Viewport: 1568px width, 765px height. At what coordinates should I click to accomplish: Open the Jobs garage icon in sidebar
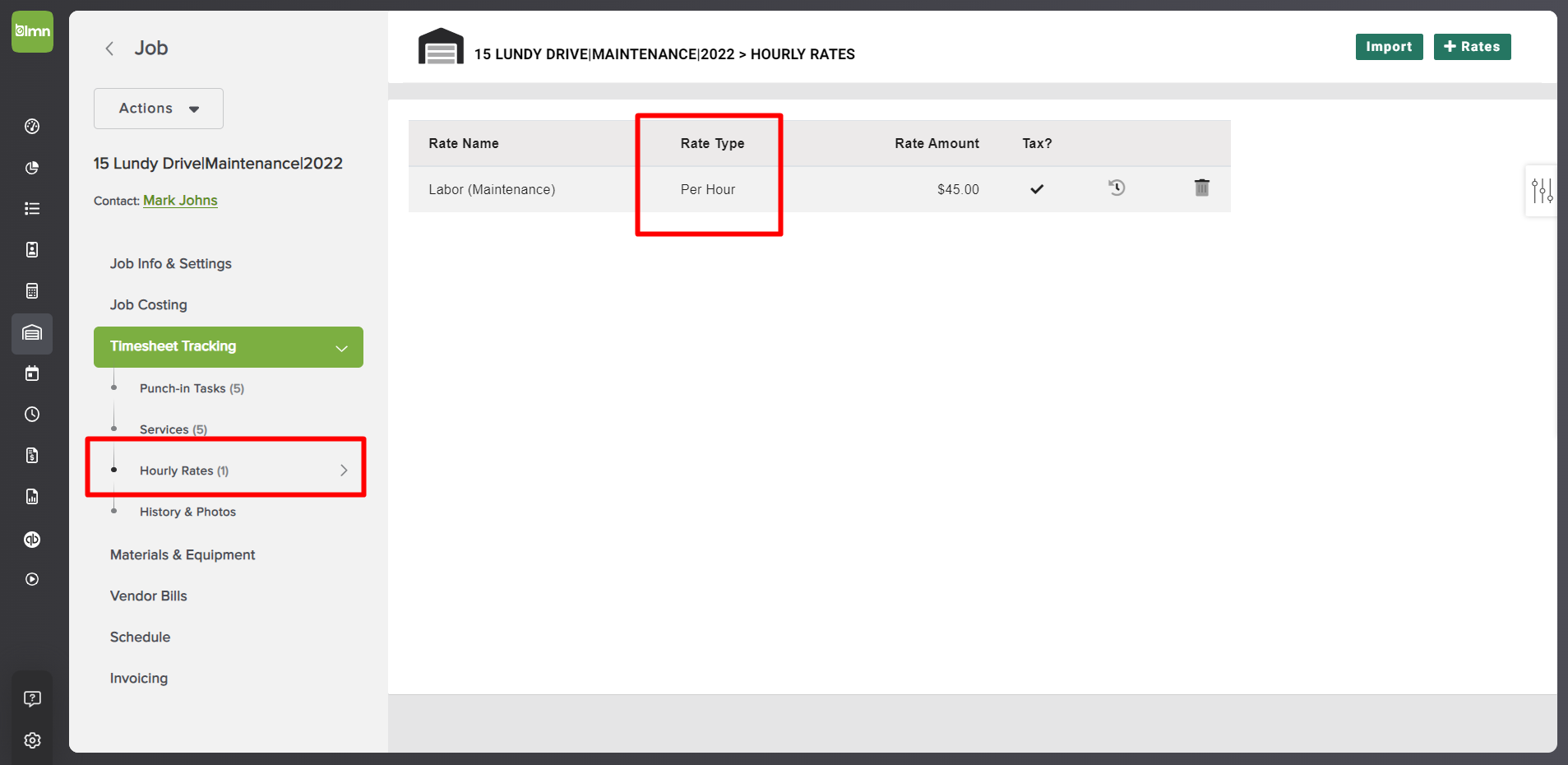tap(31, 333)
